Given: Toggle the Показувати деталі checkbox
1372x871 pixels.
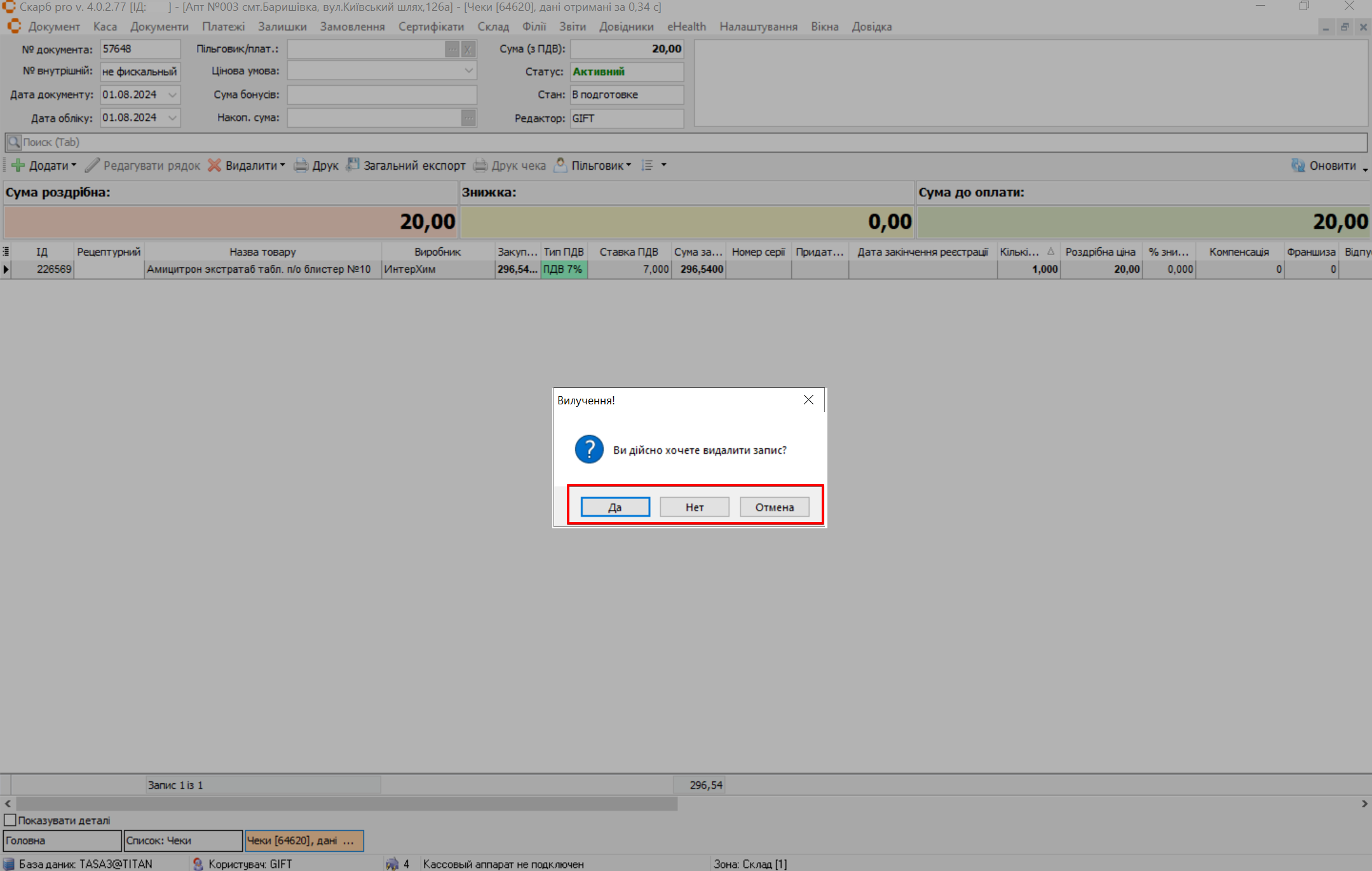Looking at the screenshot, I should tap(10, 820).
